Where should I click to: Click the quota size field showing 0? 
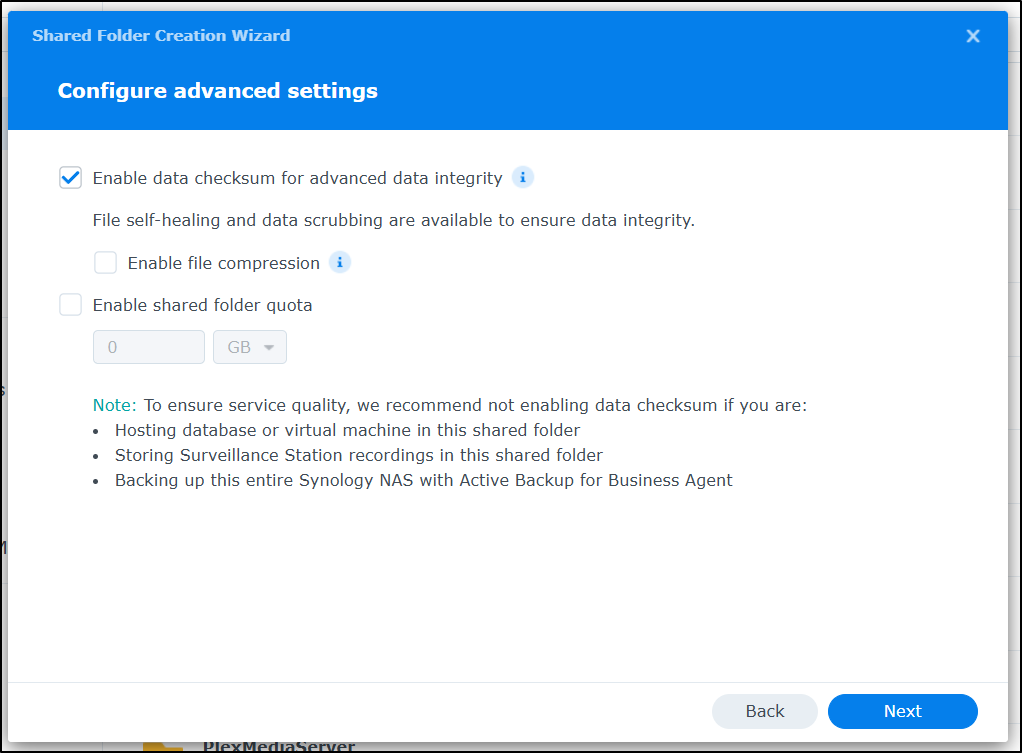click(x=149, y=347)
